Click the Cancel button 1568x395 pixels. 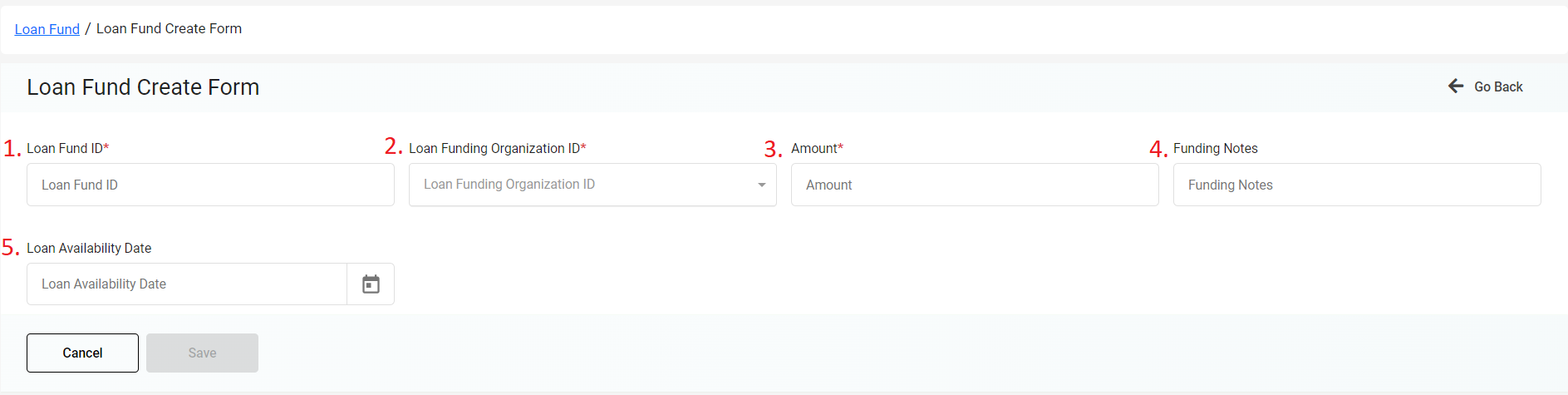coord(82,353)
